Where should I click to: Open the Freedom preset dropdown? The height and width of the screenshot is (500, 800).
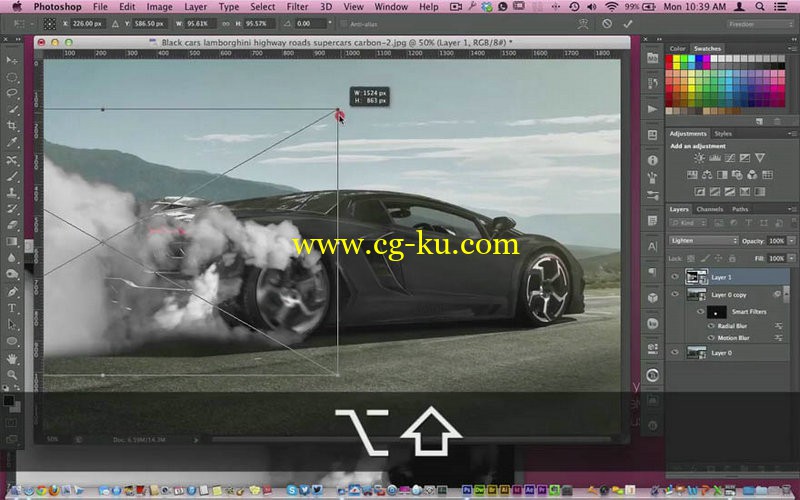tap(760, 24)
